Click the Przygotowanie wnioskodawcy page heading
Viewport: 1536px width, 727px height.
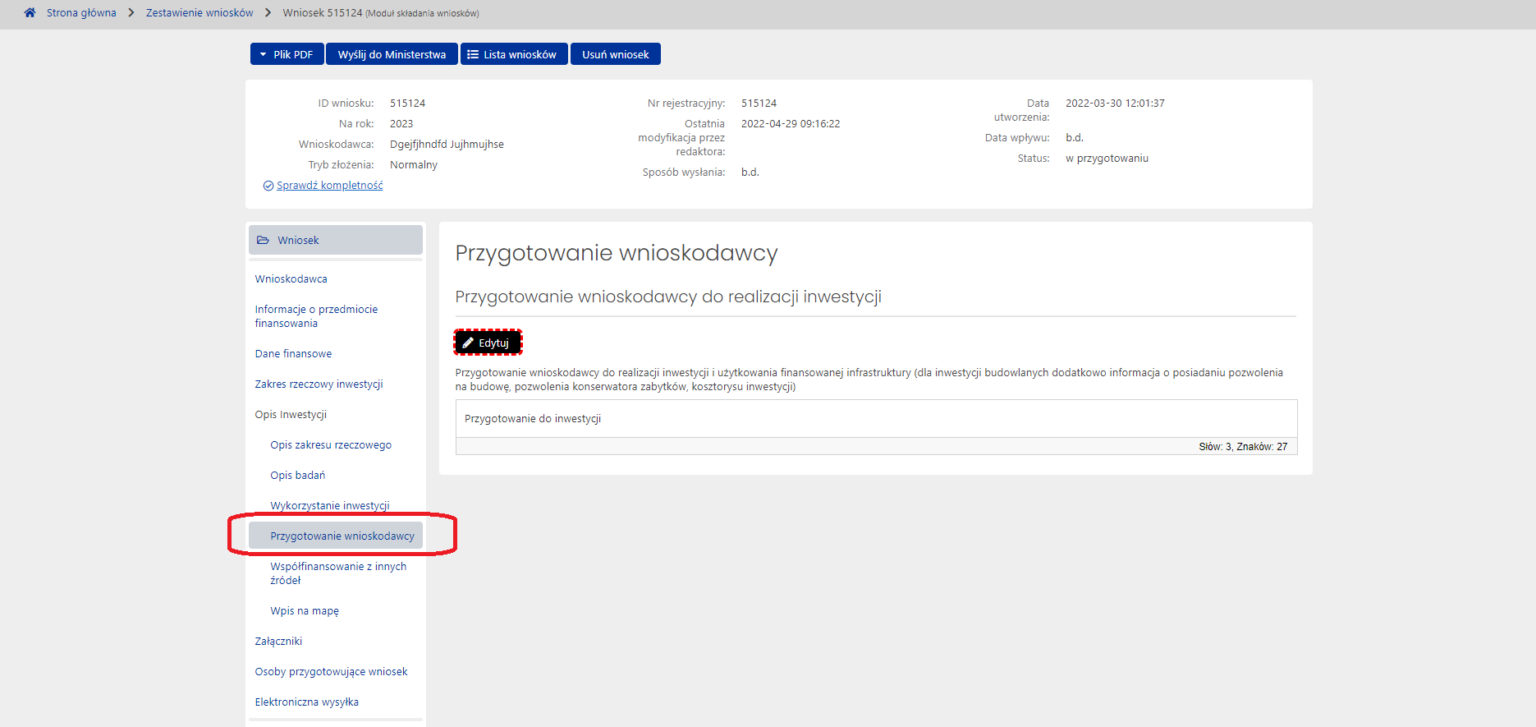[x=616, y=253]
